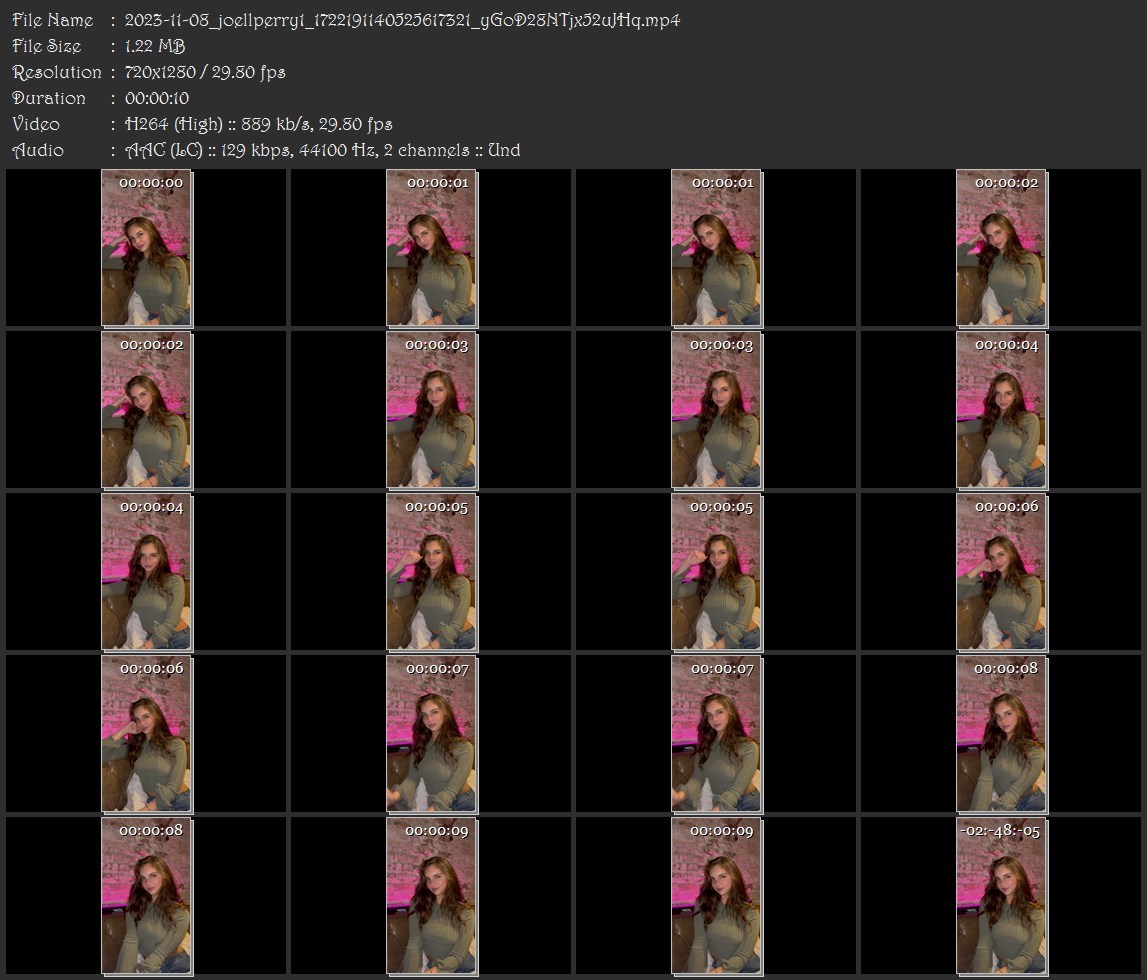Open the last frame stamped -02:-48:-05
This screenshot has height=980, width=1147.
pos(1001,896)
